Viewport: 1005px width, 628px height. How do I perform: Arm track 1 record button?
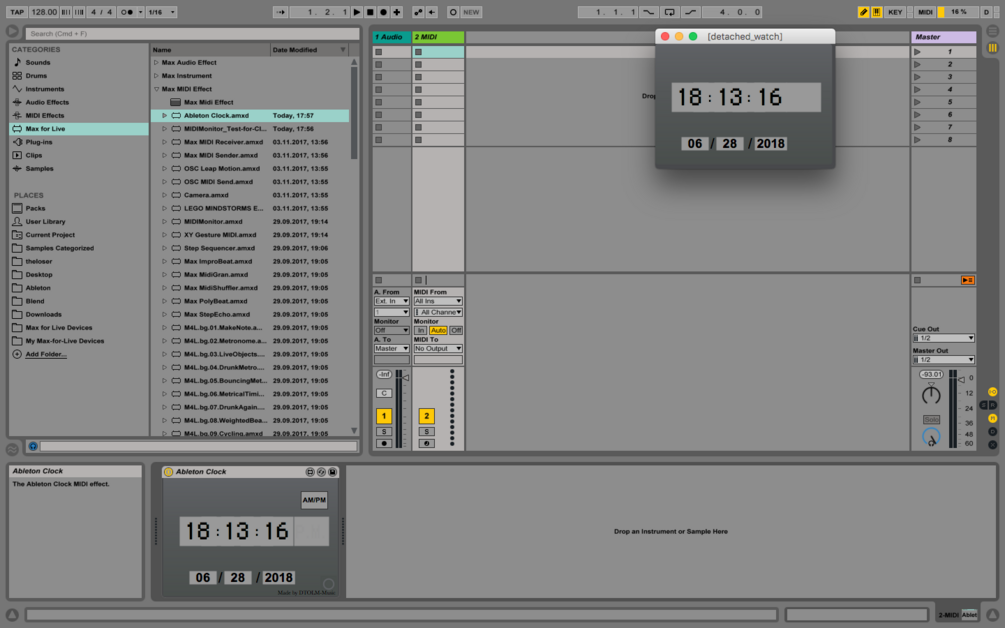(384, 443)
